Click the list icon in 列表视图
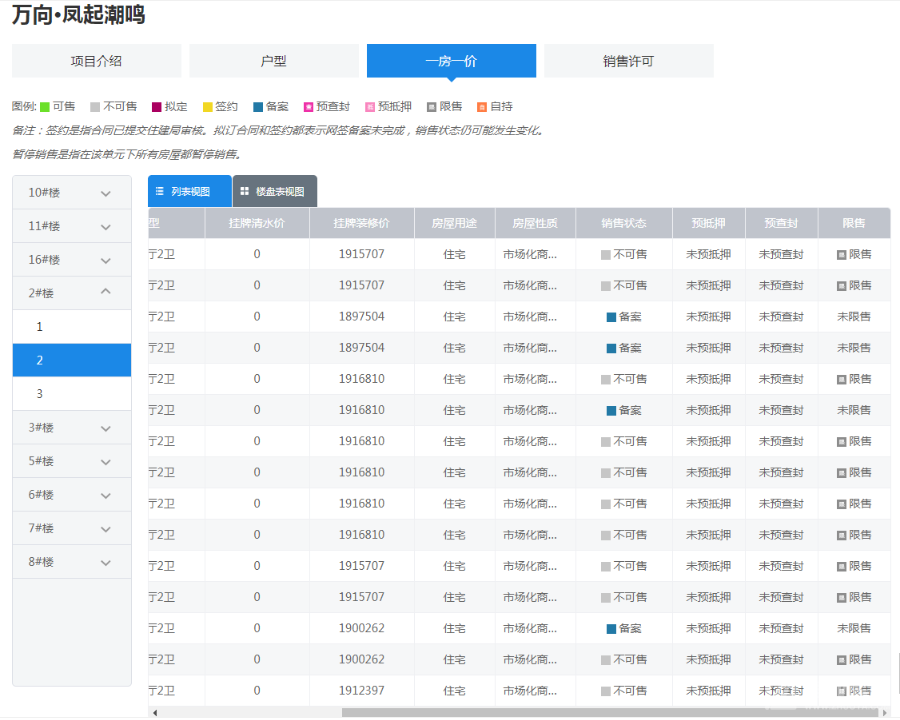The image size is (900, 720). (x=160, y=191)
